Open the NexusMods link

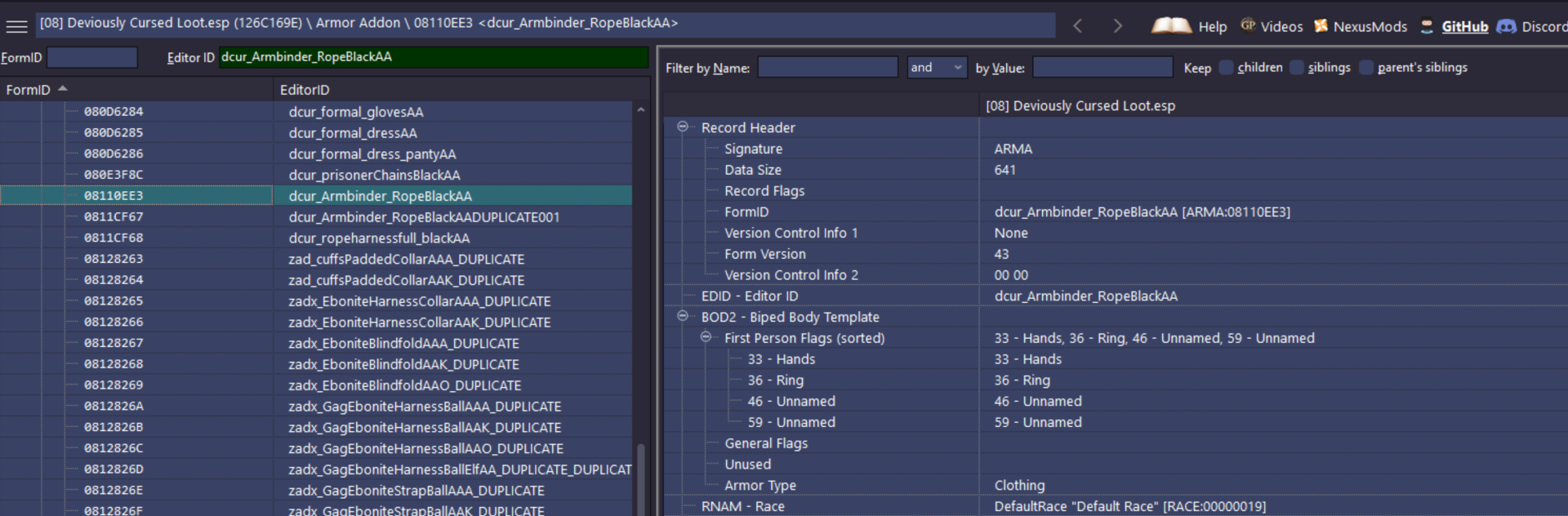click(x=1360, y=26)
